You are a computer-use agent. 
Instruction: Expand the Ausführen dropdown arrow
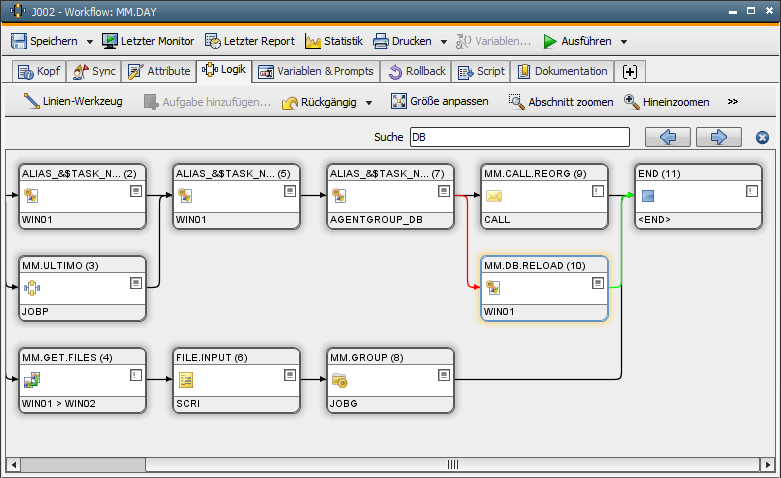pyautogui.click(x=624, y=42)
